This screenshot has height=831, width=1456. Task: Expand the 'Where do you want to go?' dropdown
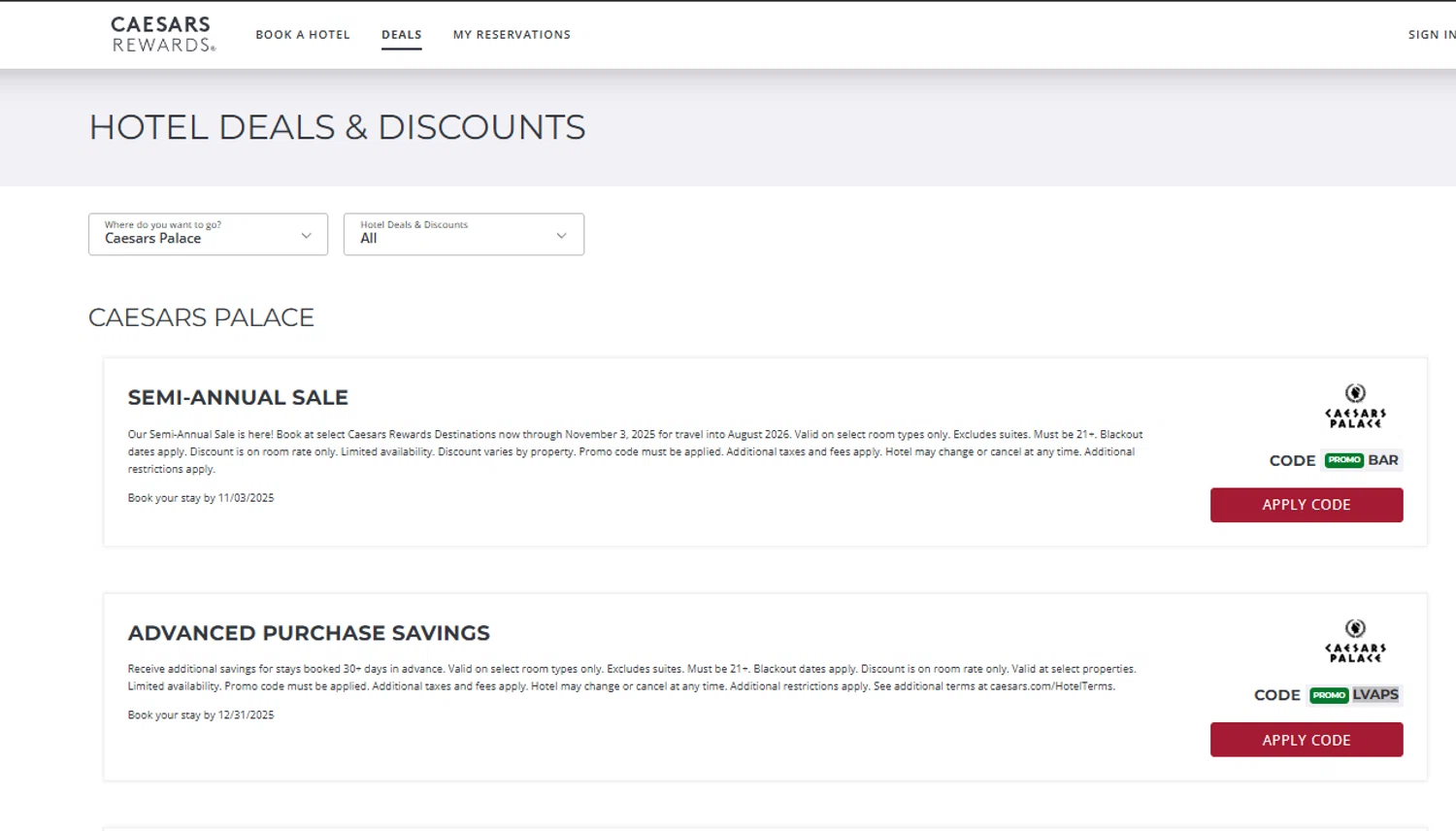click(x=208, y=234)
